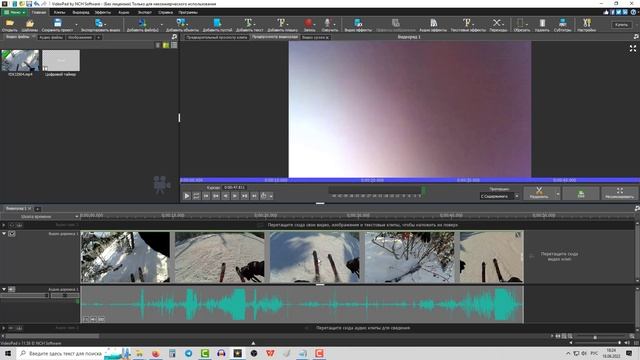Screen dimensions: 640x360
Task: Open the timeline mode dropdown
Action: coord(40,216)
